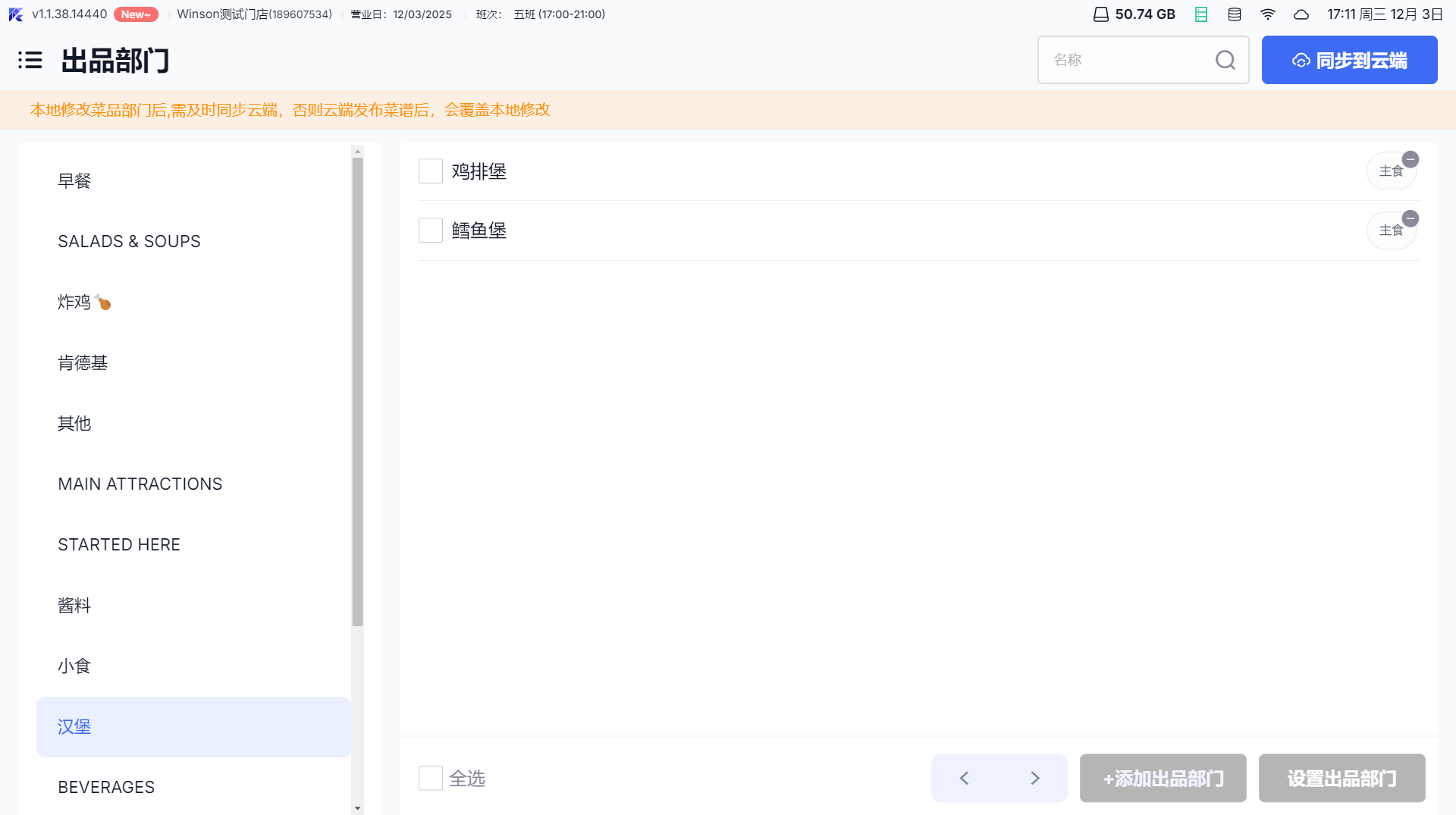Click the 设置出品部门 button

(x=1341, y=778)
